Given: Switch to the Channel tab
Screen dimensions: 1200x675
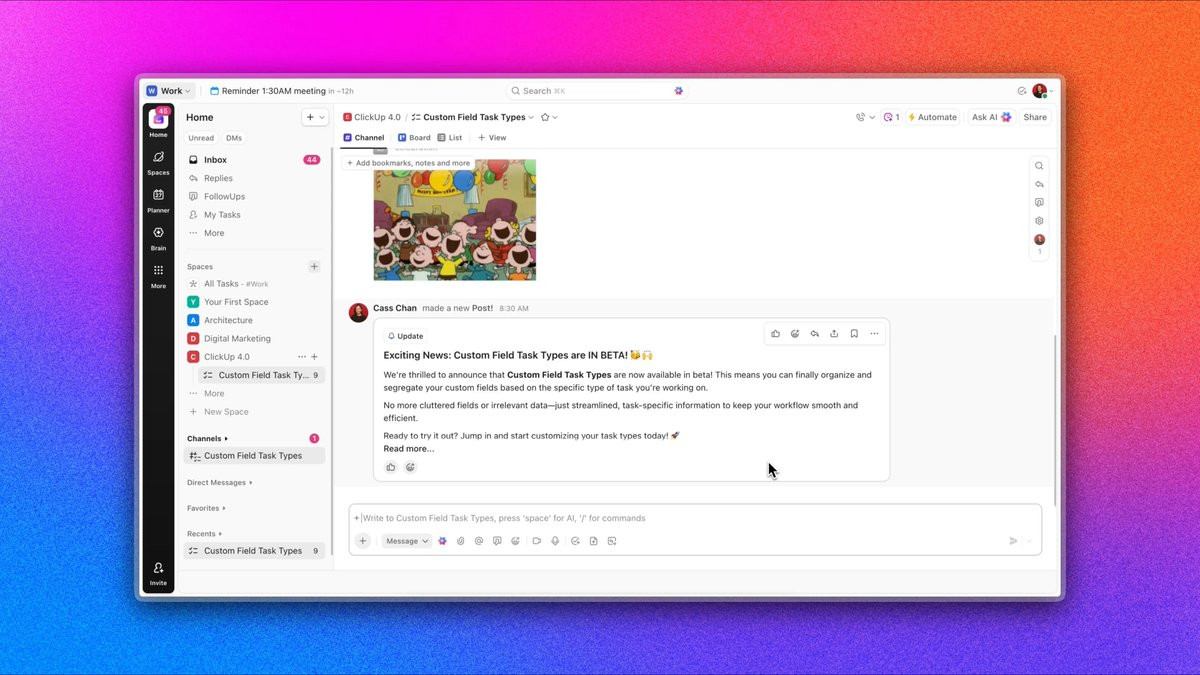Looking at the screenshot, I should click(x=364, y=138).
